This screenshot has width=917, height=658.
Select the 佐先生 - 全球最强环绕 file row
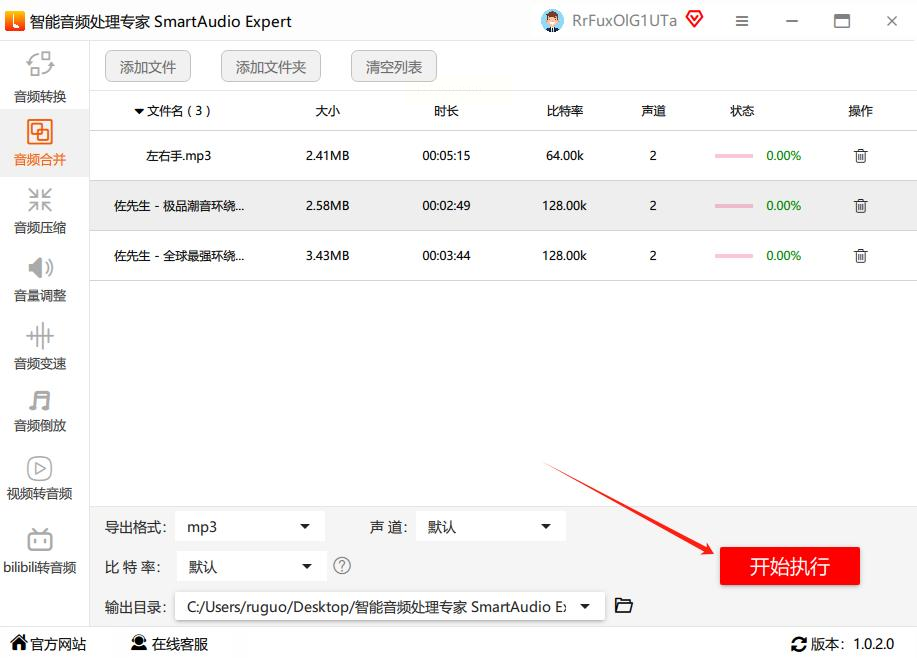tap(503, 256)
